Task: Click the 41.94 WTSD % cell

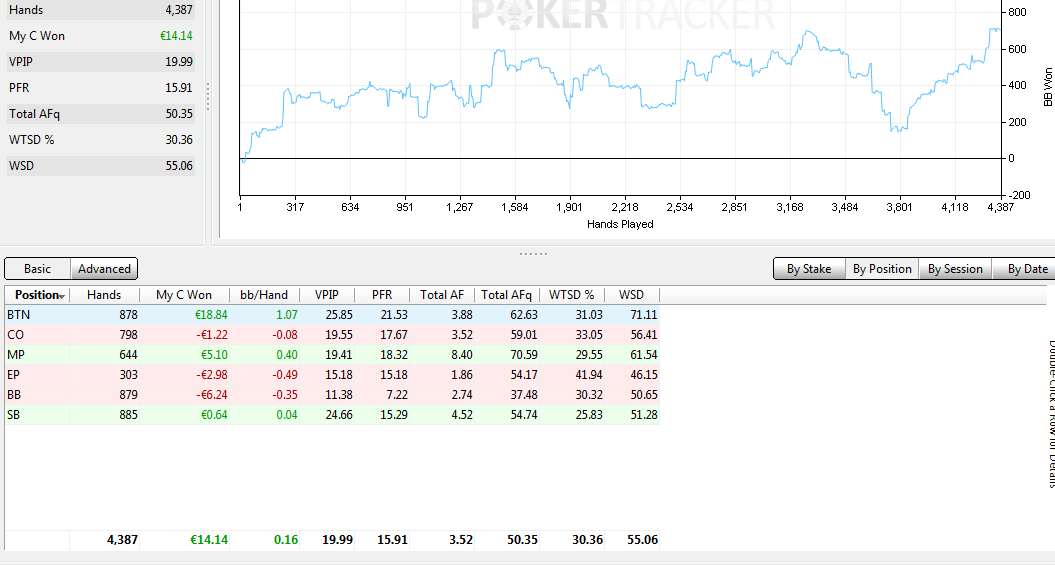Action: click(x=589, y=375)
